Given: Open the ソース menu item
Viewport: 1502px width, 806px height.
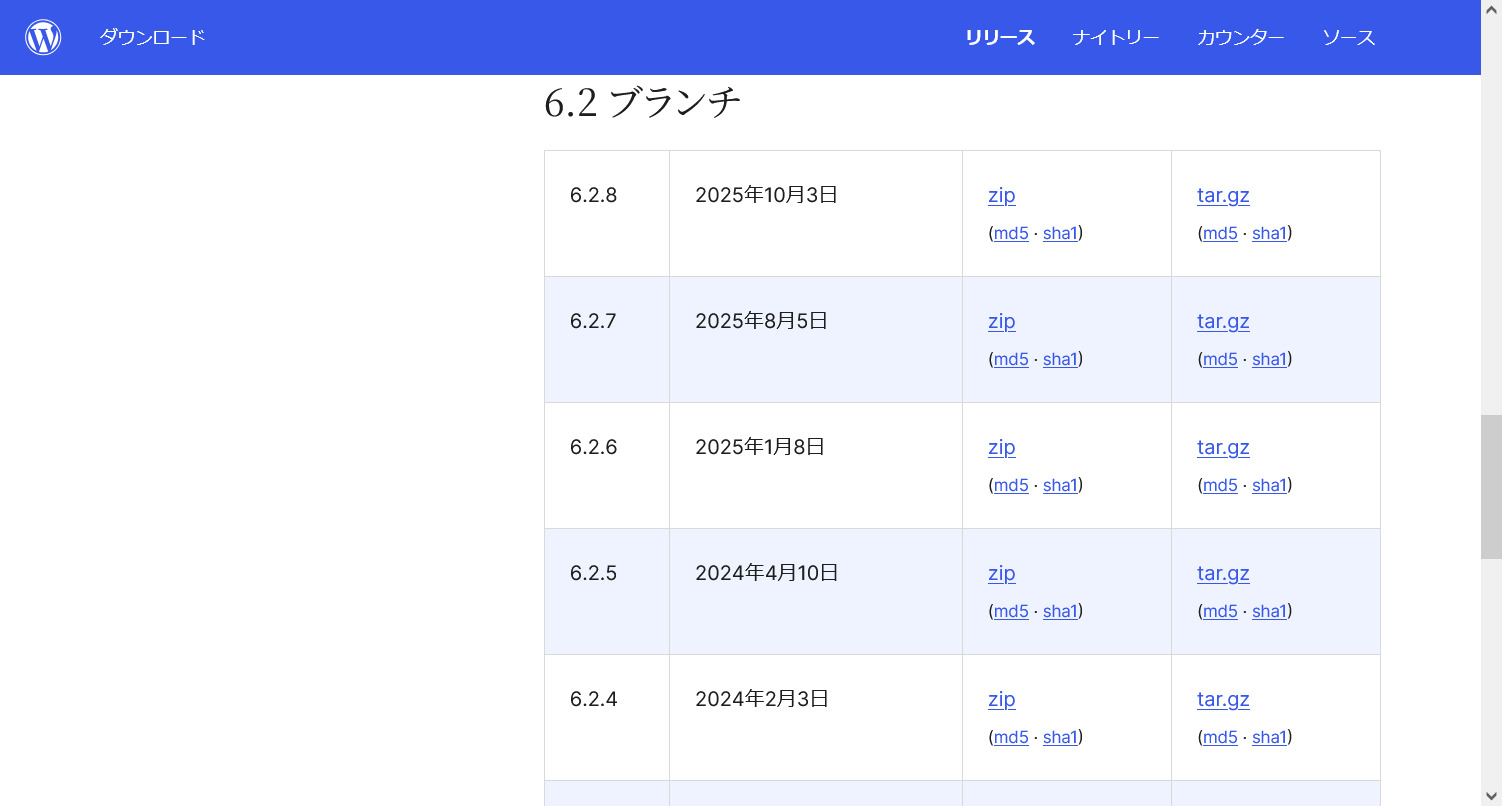Looking at the screenshot, I should [1348, 38].
